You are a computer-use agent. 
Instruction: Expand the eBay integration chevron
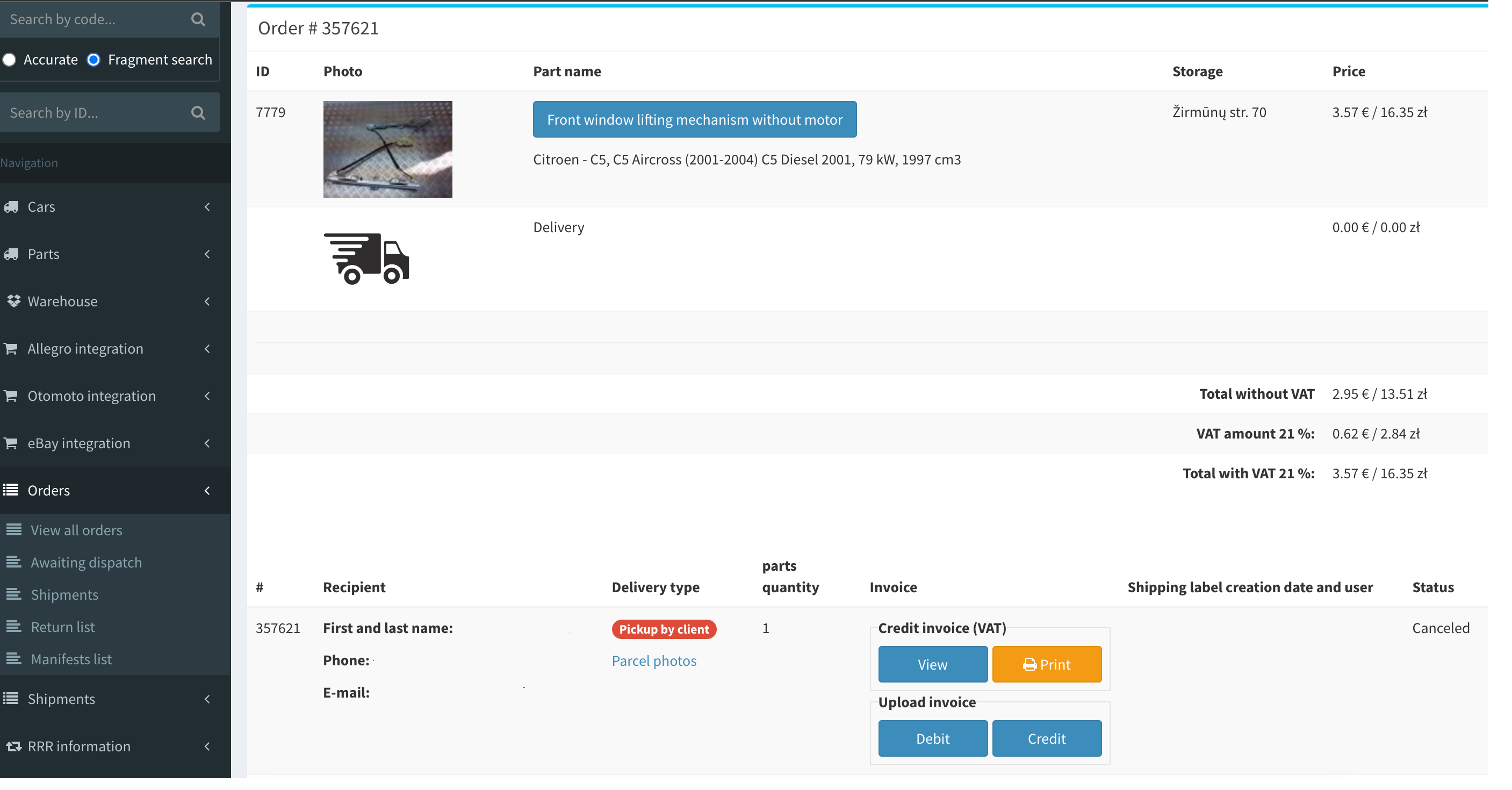pos(207,443)
